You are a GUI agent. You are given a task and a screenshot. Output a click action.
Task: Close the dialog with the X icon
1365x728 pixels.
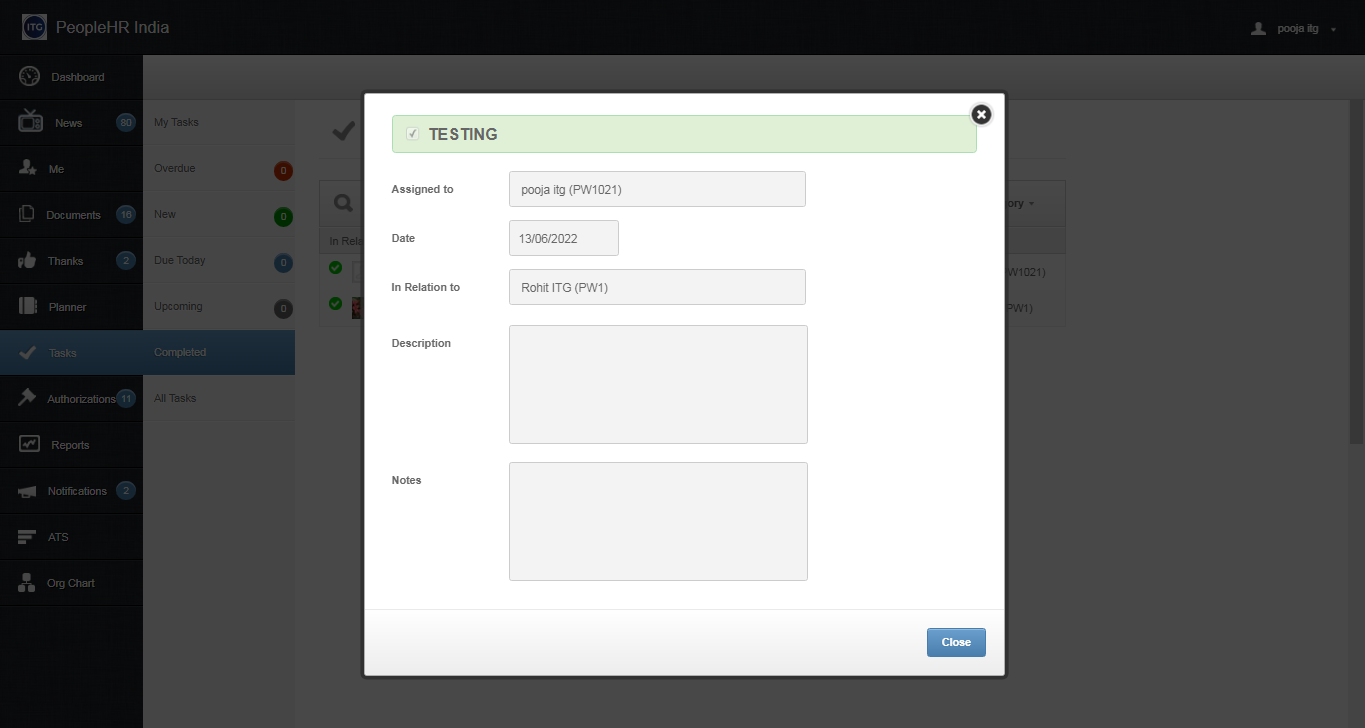[982, 115]
